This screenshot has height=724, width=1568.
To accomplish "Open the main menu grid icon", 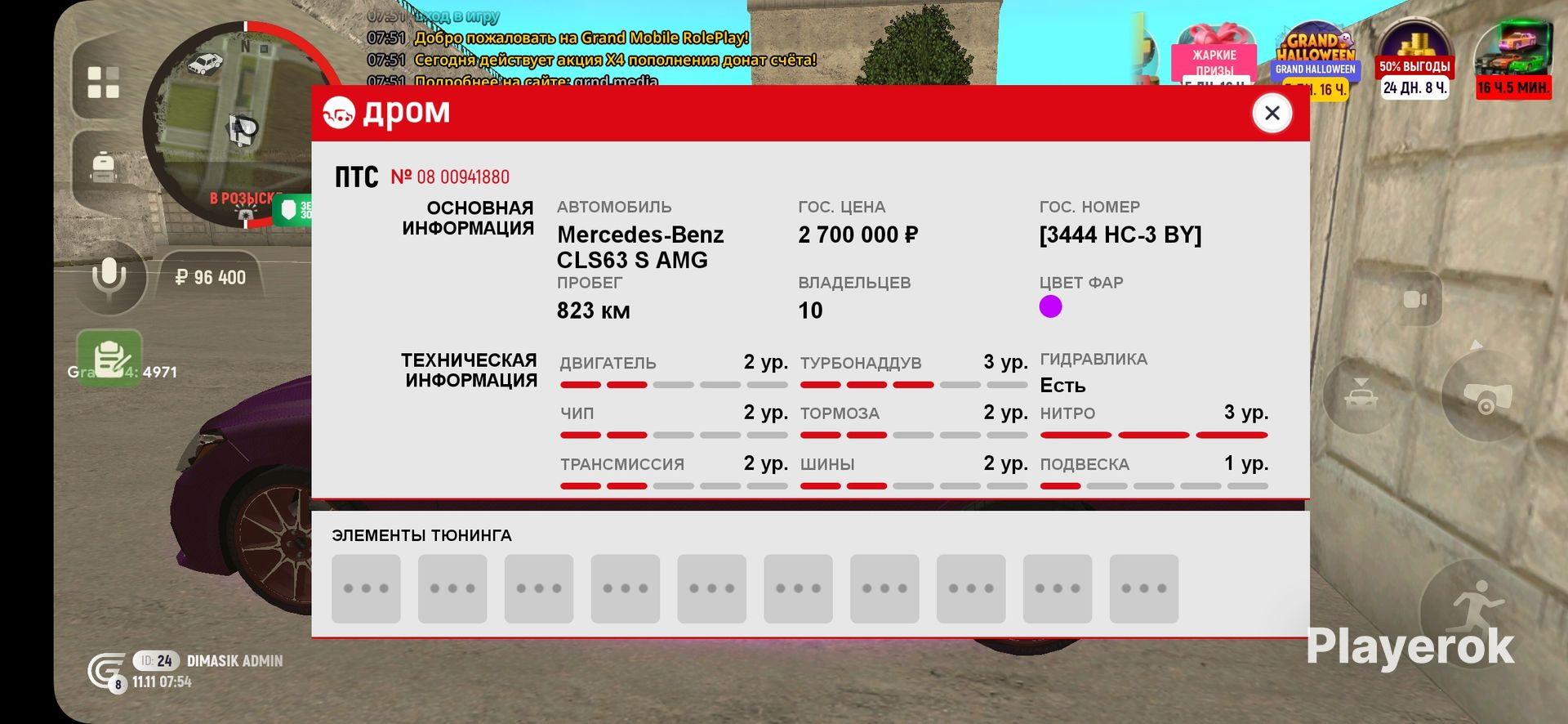I will [x=104, y=83].
